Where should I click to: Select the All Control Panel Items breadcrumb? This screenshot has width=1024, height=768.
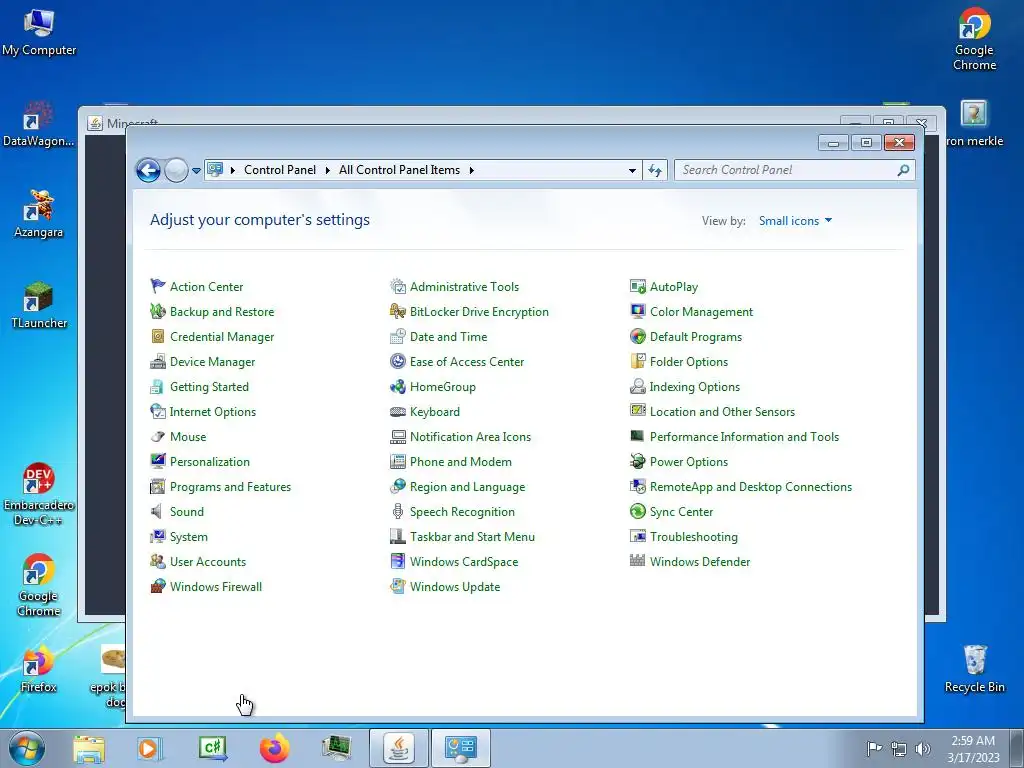[x=399, y=170]
